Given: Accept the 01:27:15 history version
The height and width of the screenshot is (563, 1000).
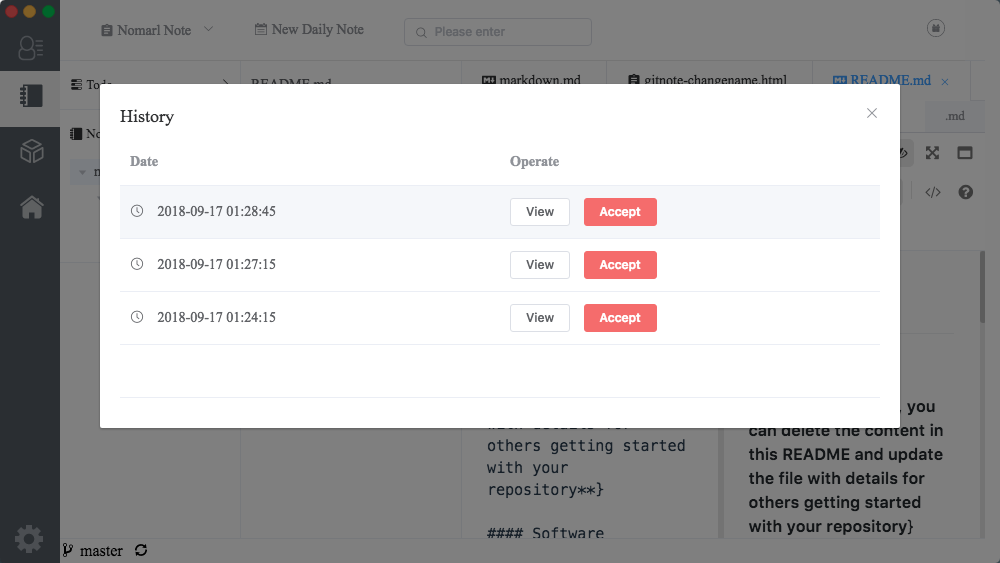Looking at the screenshot, I should (620, 265).
